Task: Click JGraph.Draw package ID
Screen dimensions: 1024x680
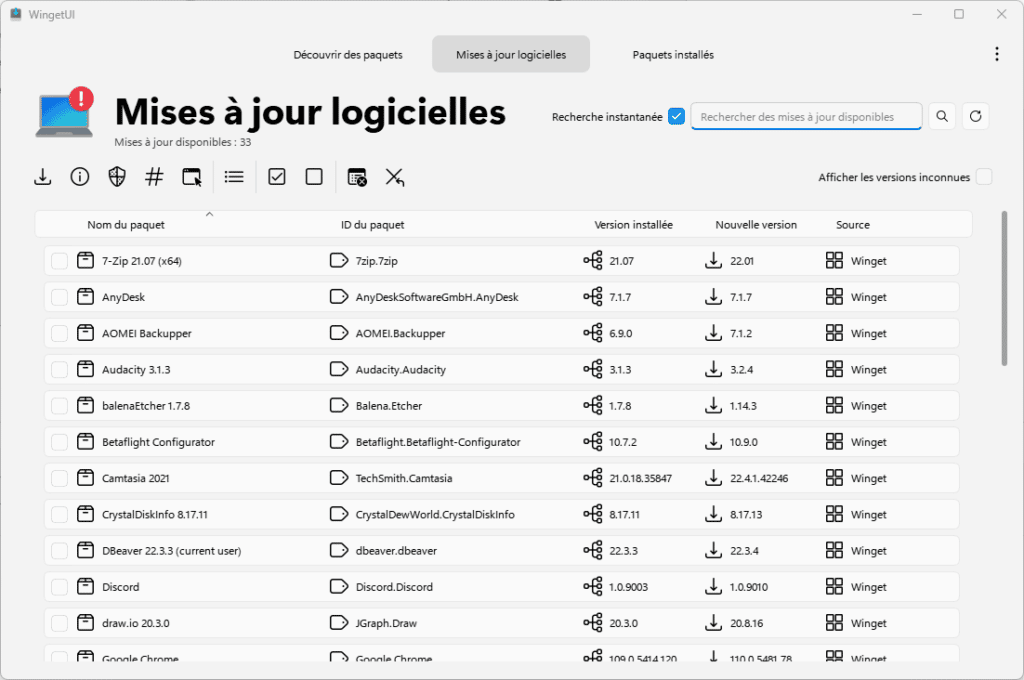Action: [x=386, y=623]
